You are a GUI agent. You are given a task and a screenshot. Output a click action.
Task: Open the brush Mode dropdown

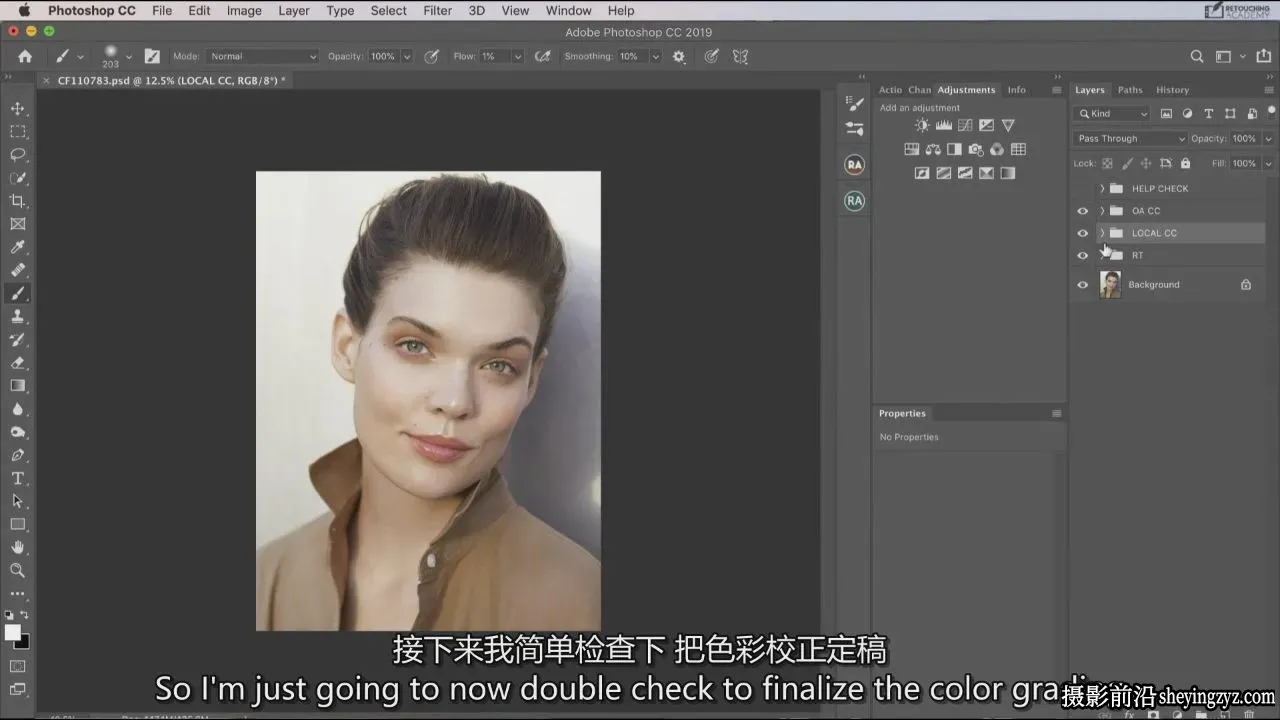click(263, 56)
